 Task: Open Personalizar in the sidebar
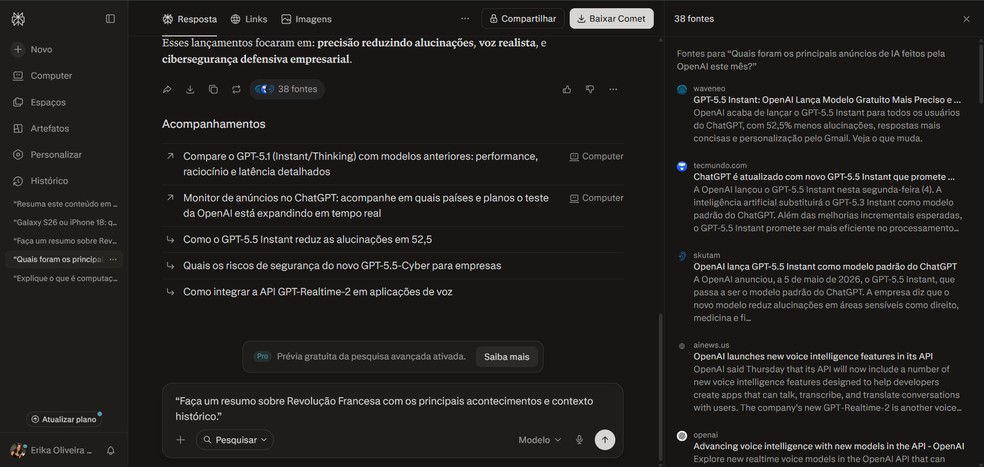(x=47, y=154)
